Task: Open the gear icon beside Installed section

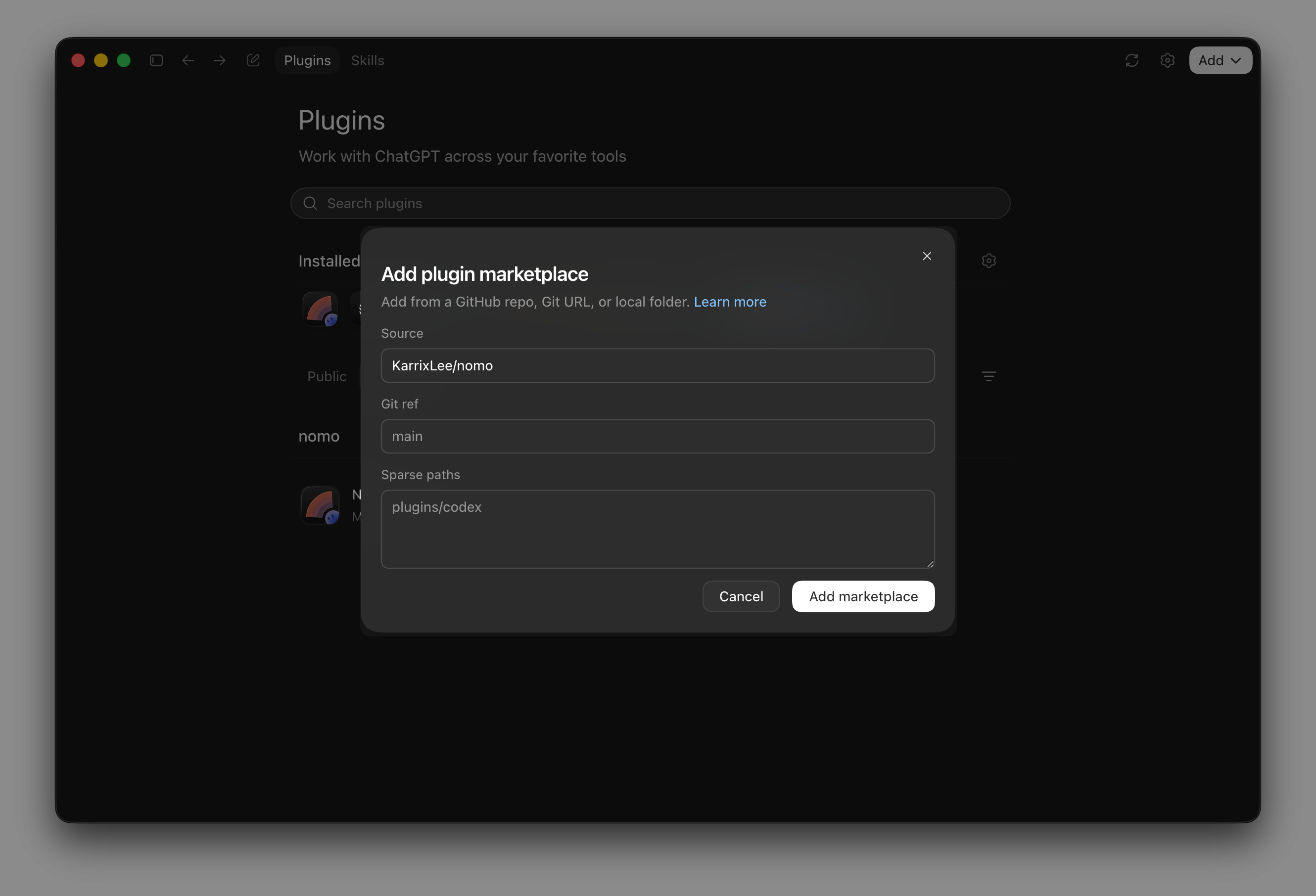Action: tap(988, 261)
